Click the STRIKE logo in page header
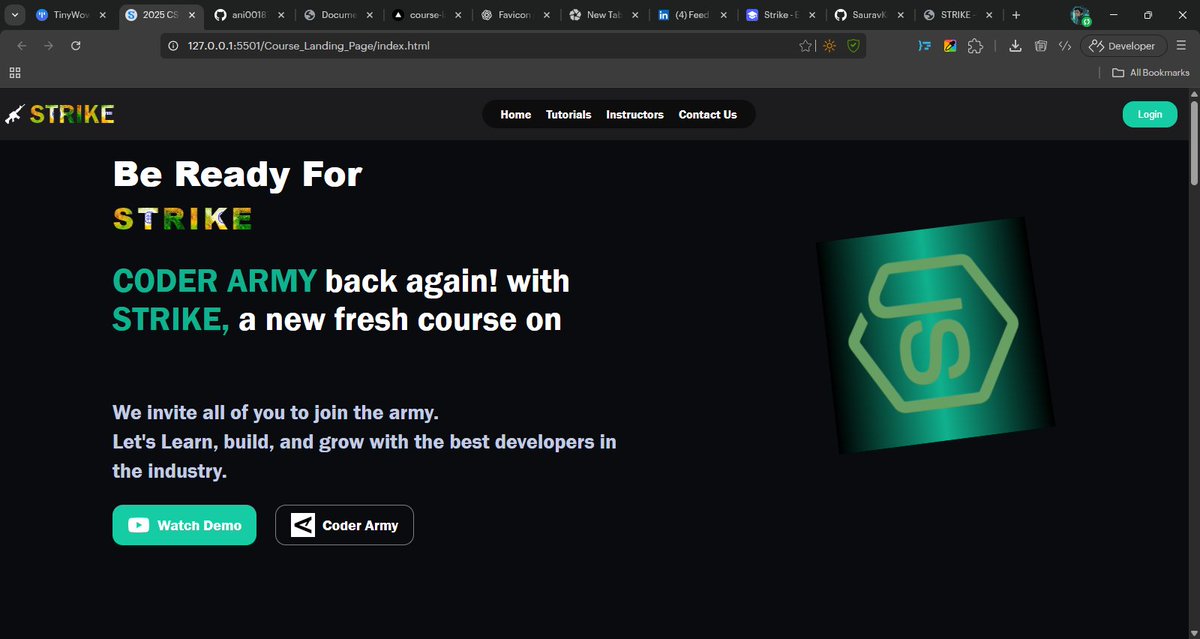Image resolution: width=1200 pixels, height=639 pixels. point(59,114)
